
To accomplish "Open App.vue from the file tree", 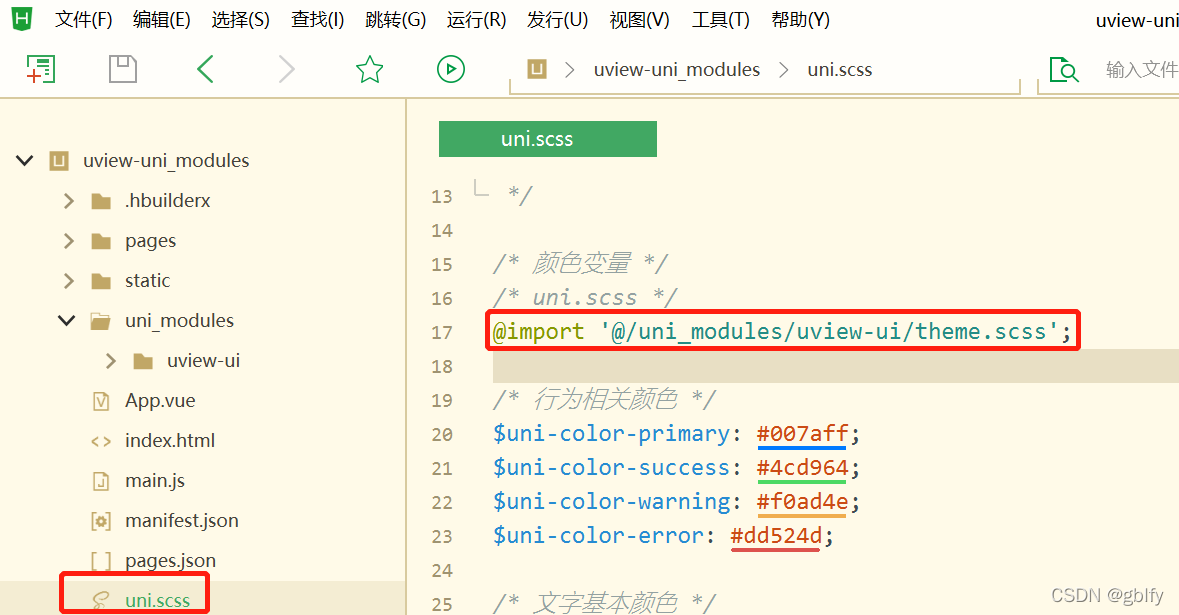I will [160, 401].
